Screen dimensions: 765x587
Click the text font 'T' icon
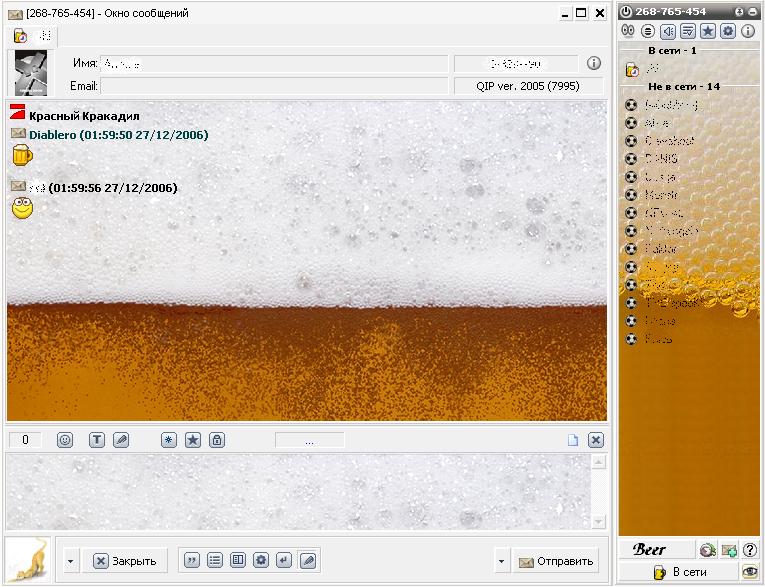tap(97, 440)
